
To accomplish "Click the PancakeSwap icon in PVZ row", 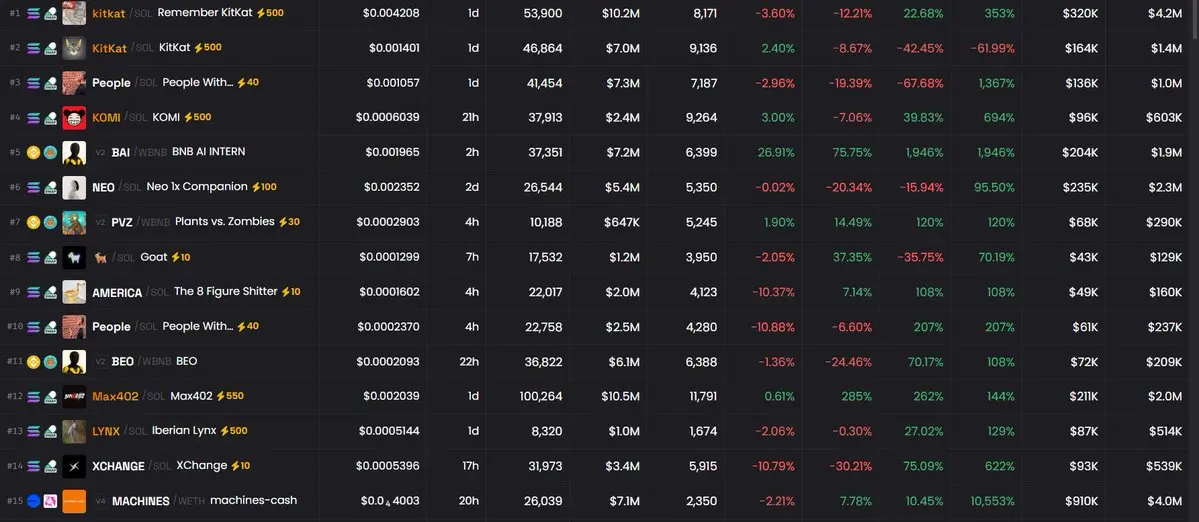I will pos(49,222).
